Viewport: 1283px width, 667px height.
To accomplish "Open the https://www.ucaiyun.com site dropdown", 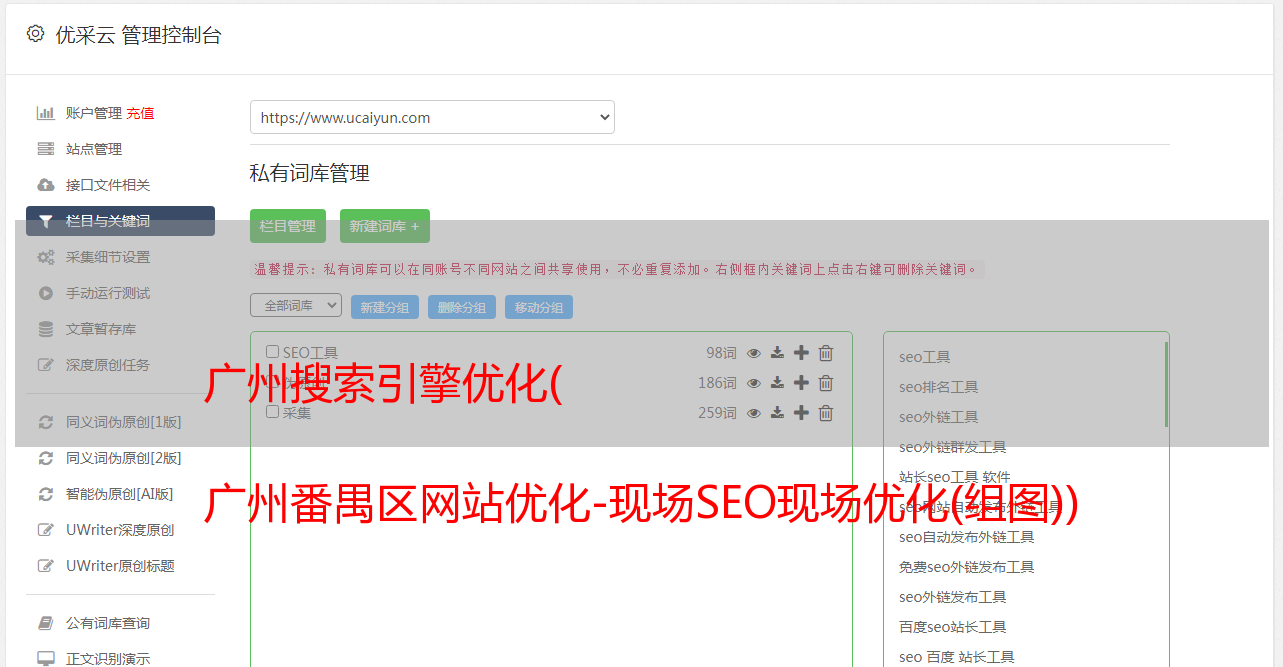I will pos(432,117).
